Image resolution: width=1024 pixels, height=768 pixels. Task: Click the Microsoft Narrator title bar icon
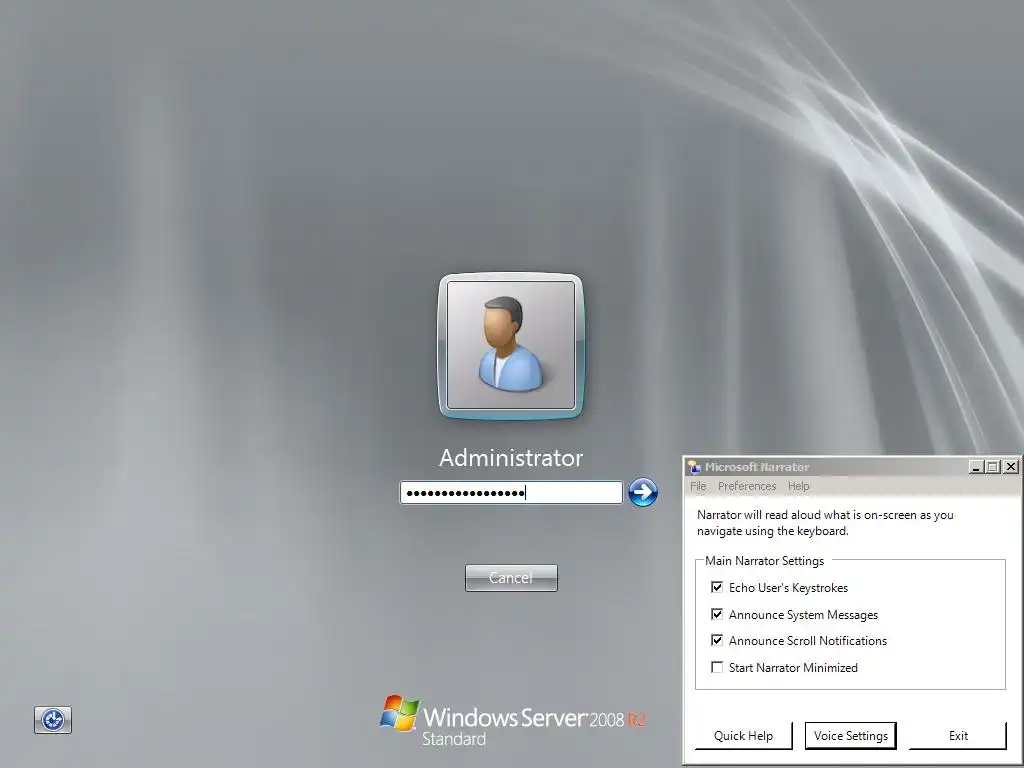coord(694,466)
